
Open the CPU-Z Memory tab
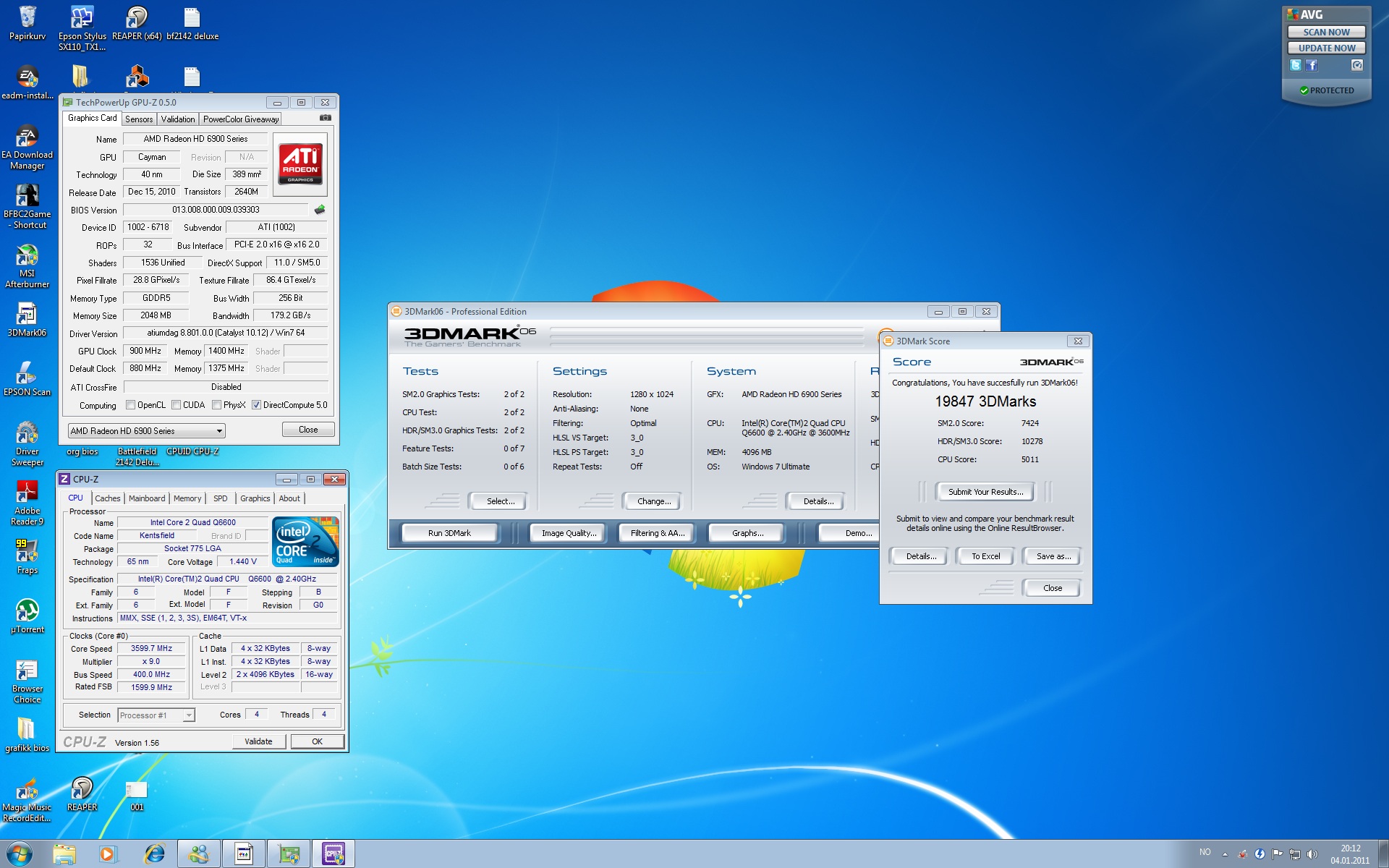[187, 498]
